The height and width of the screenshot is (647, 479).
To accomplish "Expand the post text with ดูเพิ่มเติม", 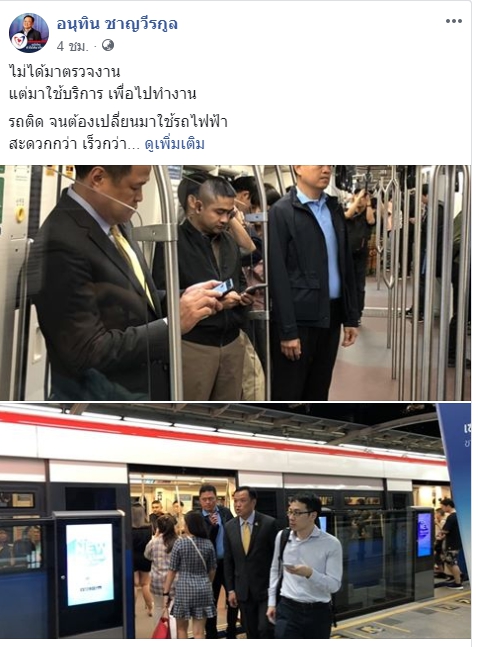I will point(175,144).
